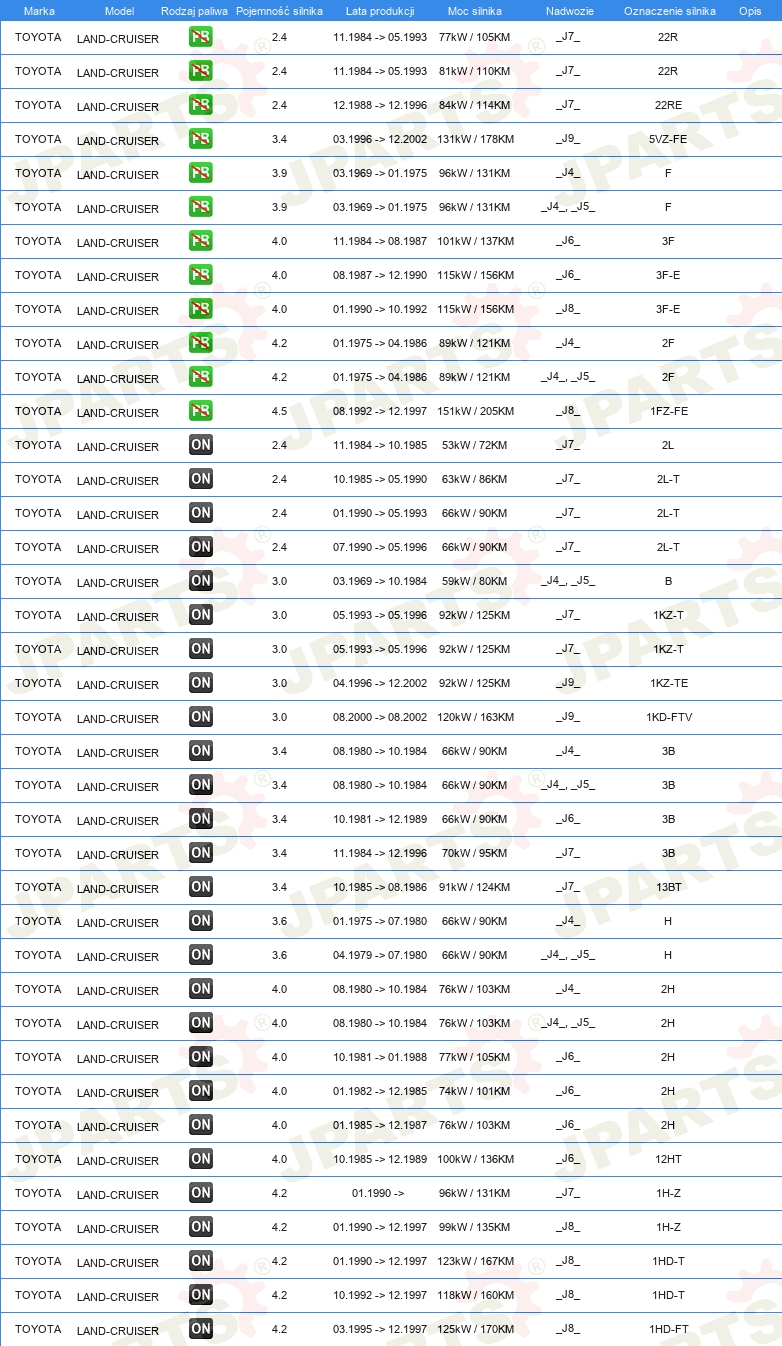The height and width of the screenshot is (1346, 782).
Task: Click the diesel ON icon for 1KZ-TE
Action: (201, 683)
